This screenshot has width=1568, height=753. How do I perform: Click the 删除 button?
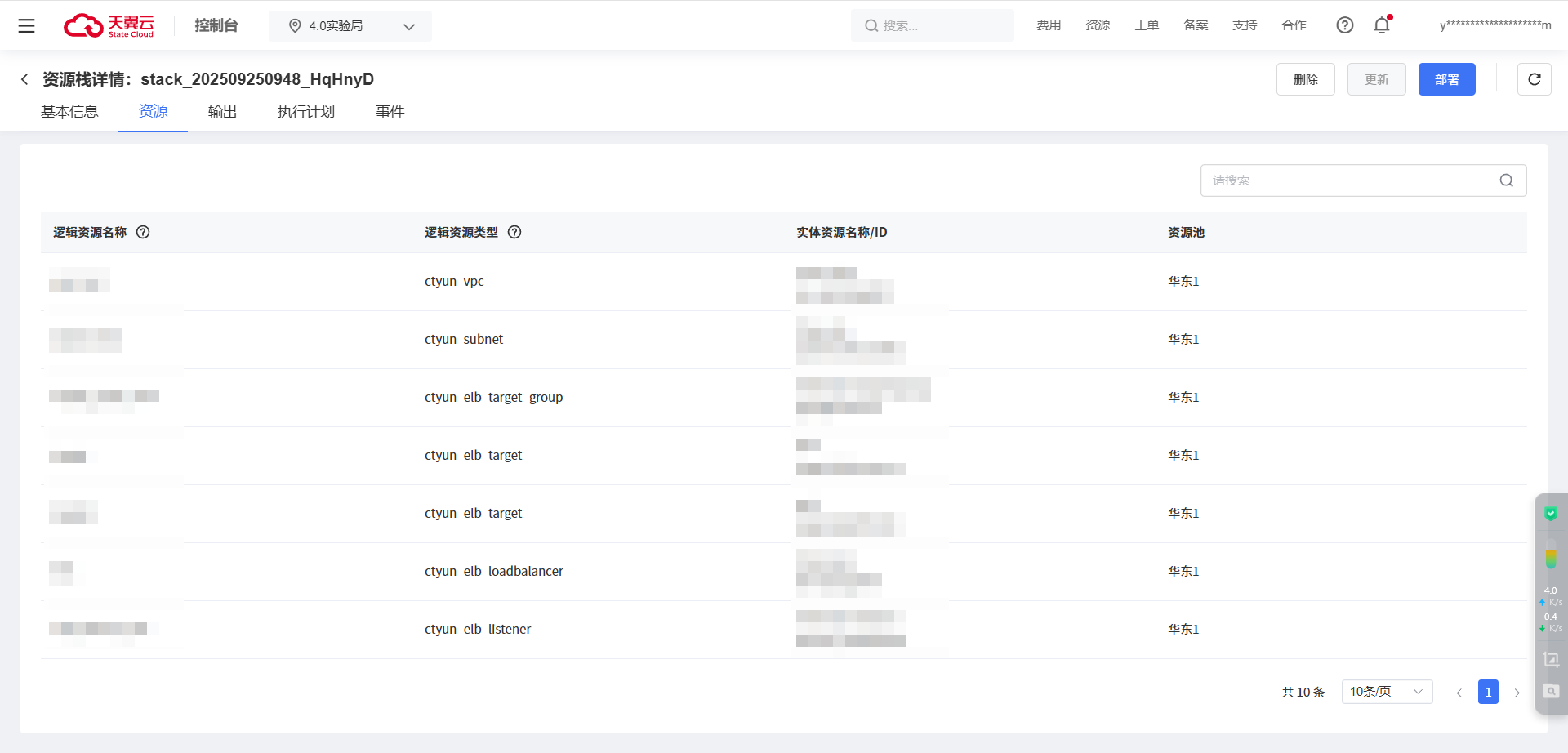click(1305, 79)
